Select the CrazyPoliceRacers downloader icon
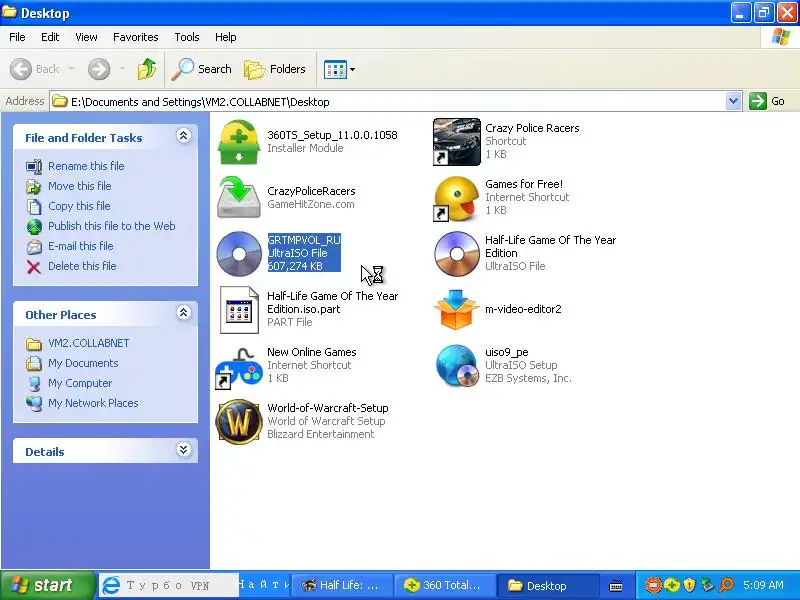The width and height of the screenshot is (800, 600). (239, 197)
